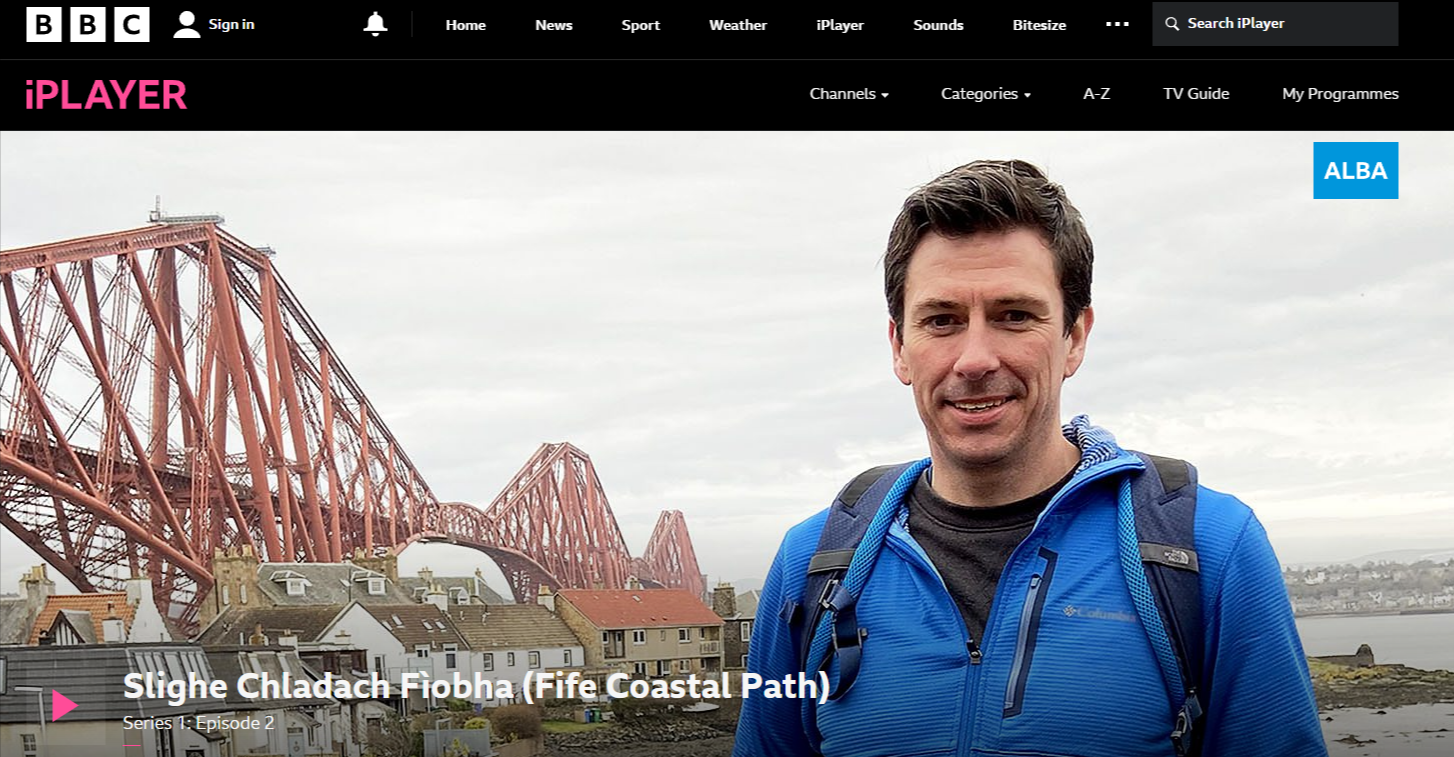Viewport: 1454px width, 757px height.
Task: Open Weather in top navigation
Action: coord(738,25)
